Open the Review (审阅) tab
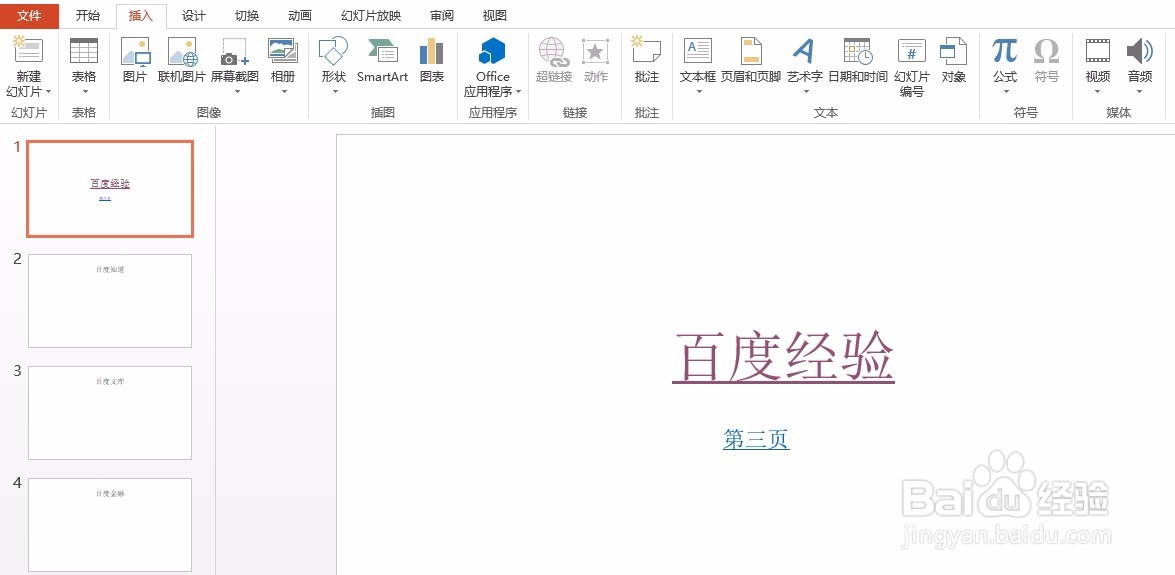The width and height of the screenshot is (1175, 575). pos(442,16)
